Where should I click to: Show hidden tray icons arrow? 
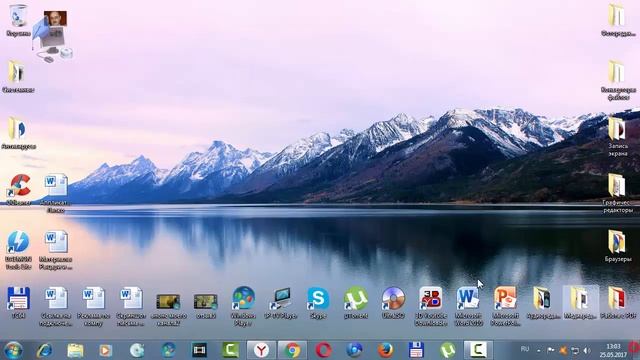539,350
